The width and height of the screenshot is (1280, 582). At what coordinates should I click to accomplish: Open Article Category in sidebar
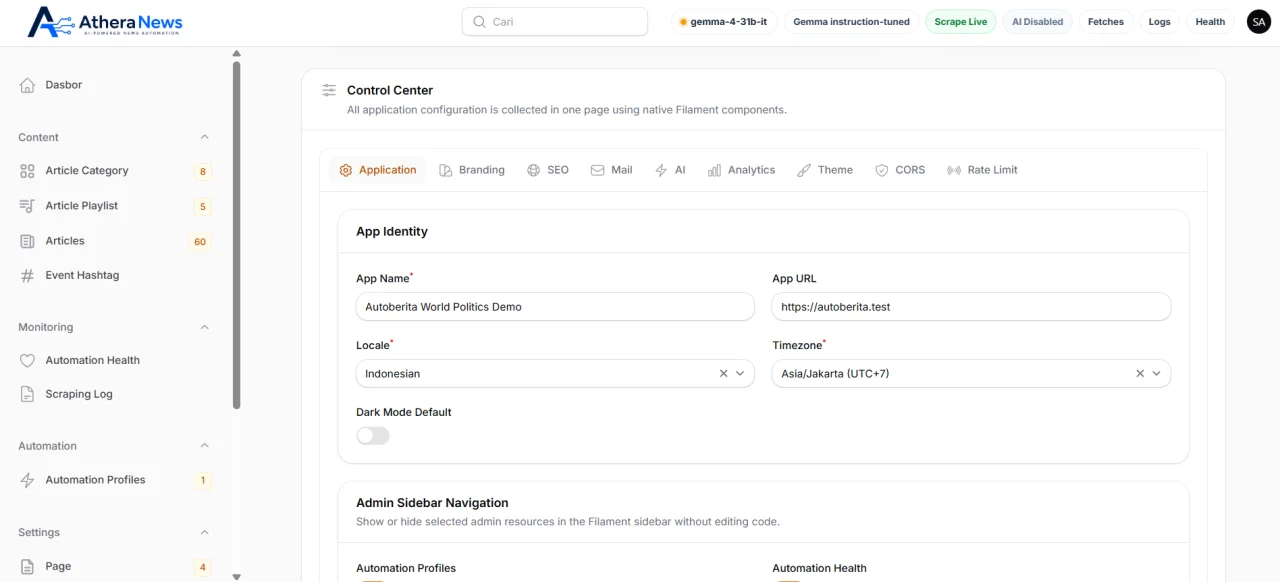(x=115, y=171)
